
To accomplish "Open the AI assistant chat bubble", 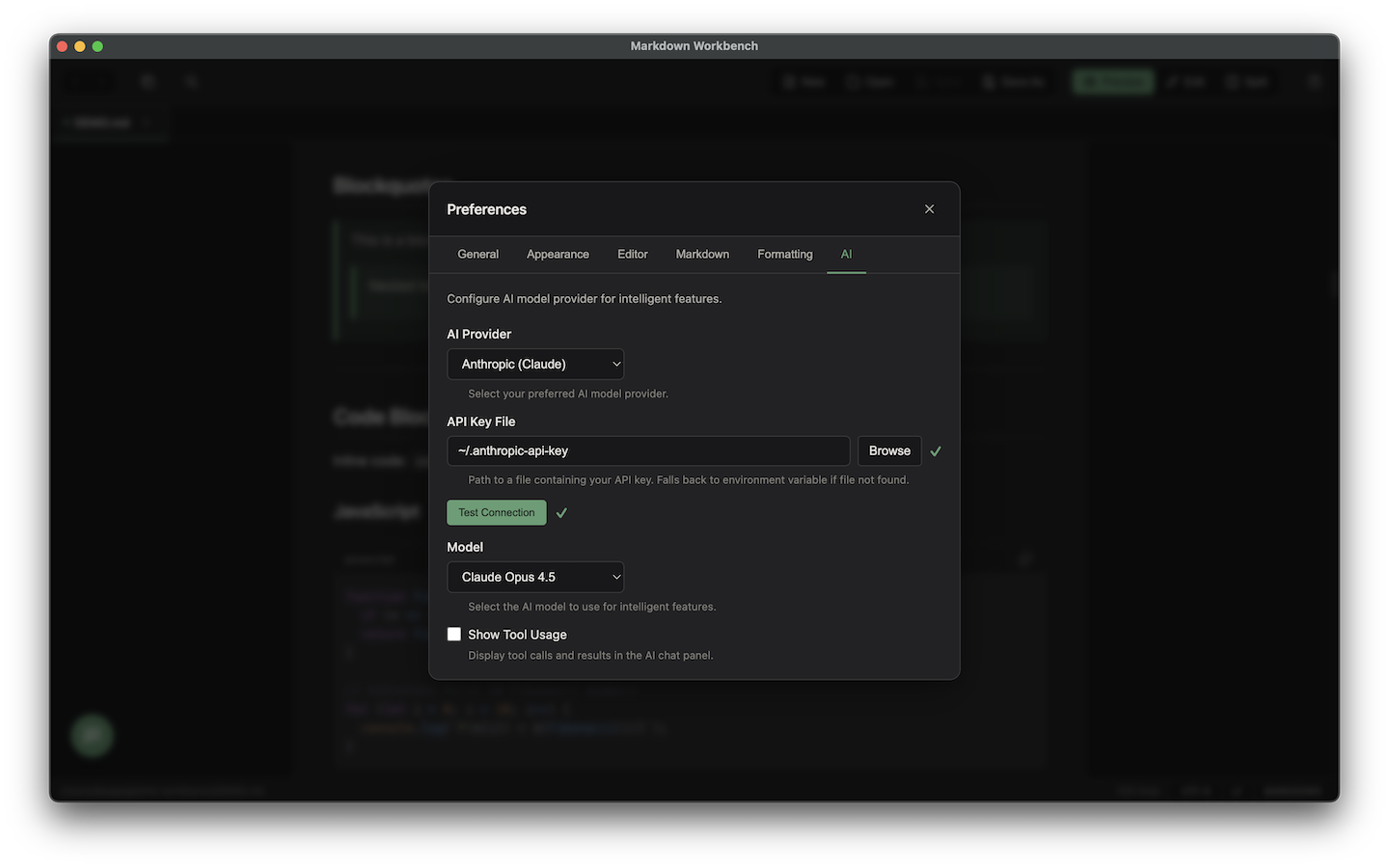I will point(92,735).
